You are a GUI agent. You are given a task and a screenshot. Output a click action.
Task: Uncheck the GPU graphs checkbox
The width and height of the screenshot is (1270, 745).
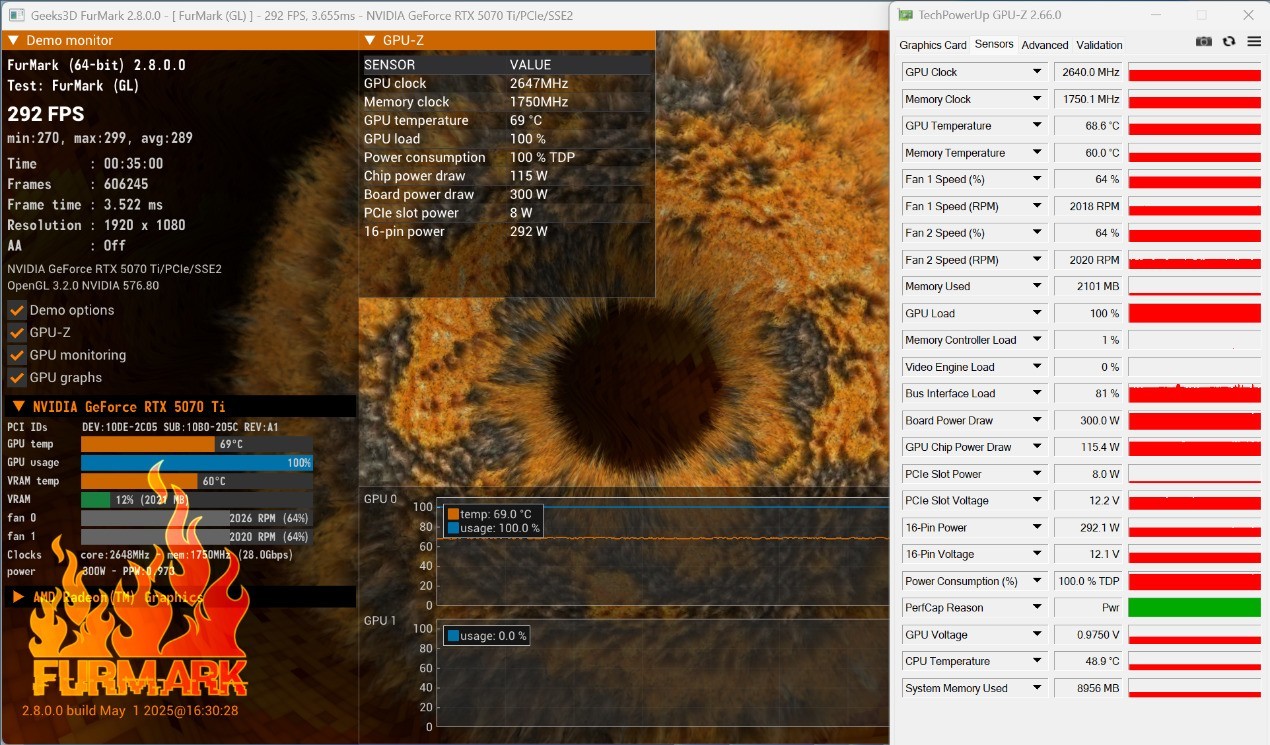[17, 377]
